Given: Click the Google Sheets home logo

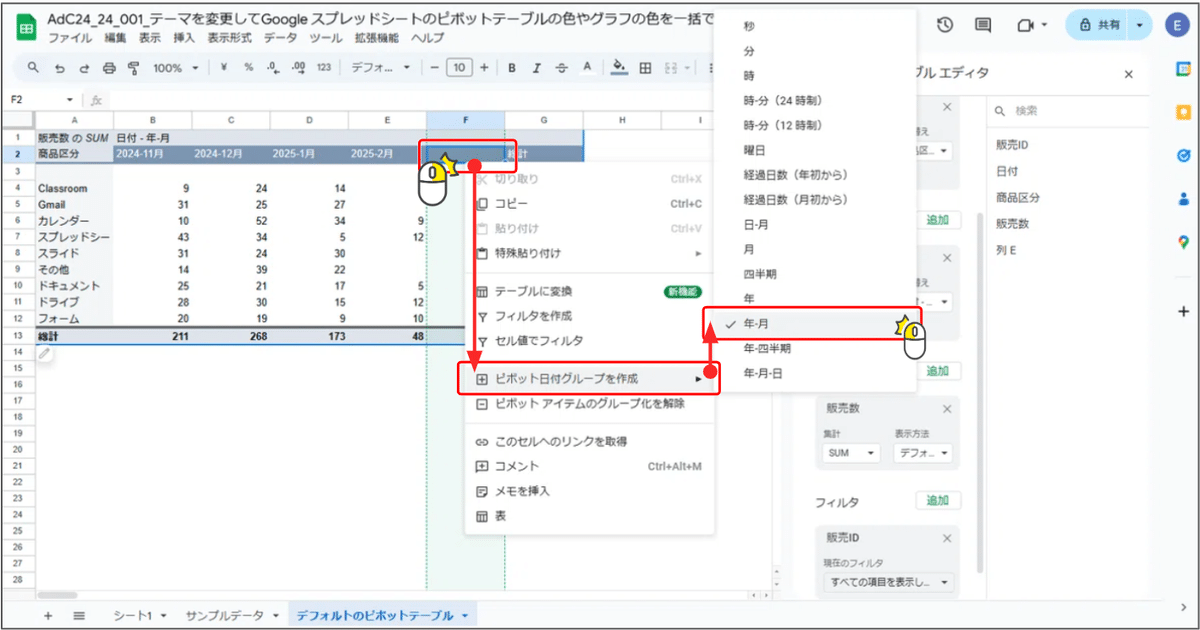Looking at the screenshot, I should pyautogui.click(x=26, y=27).
